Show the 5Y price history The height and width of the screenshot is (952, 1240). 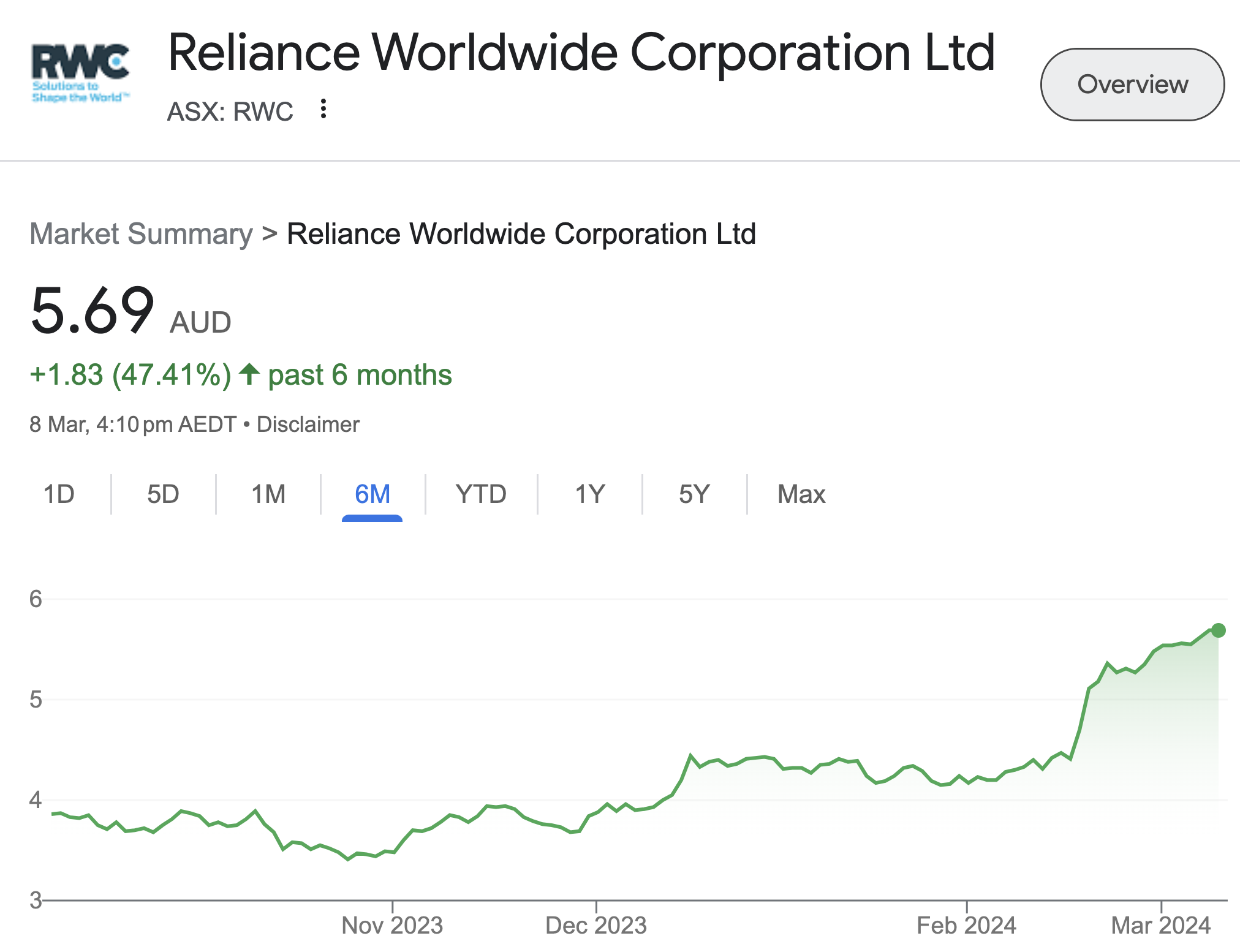point(694,494)
